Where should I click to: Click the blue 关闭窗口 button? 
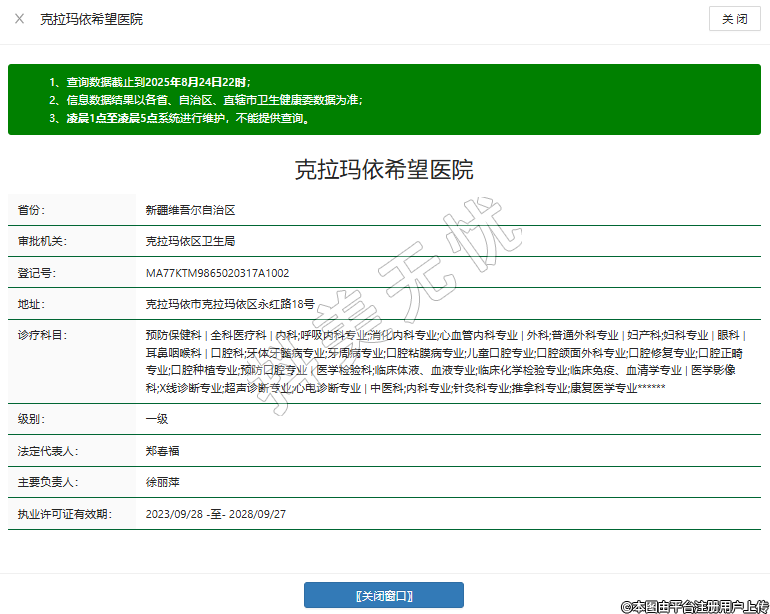click(384, 595)
